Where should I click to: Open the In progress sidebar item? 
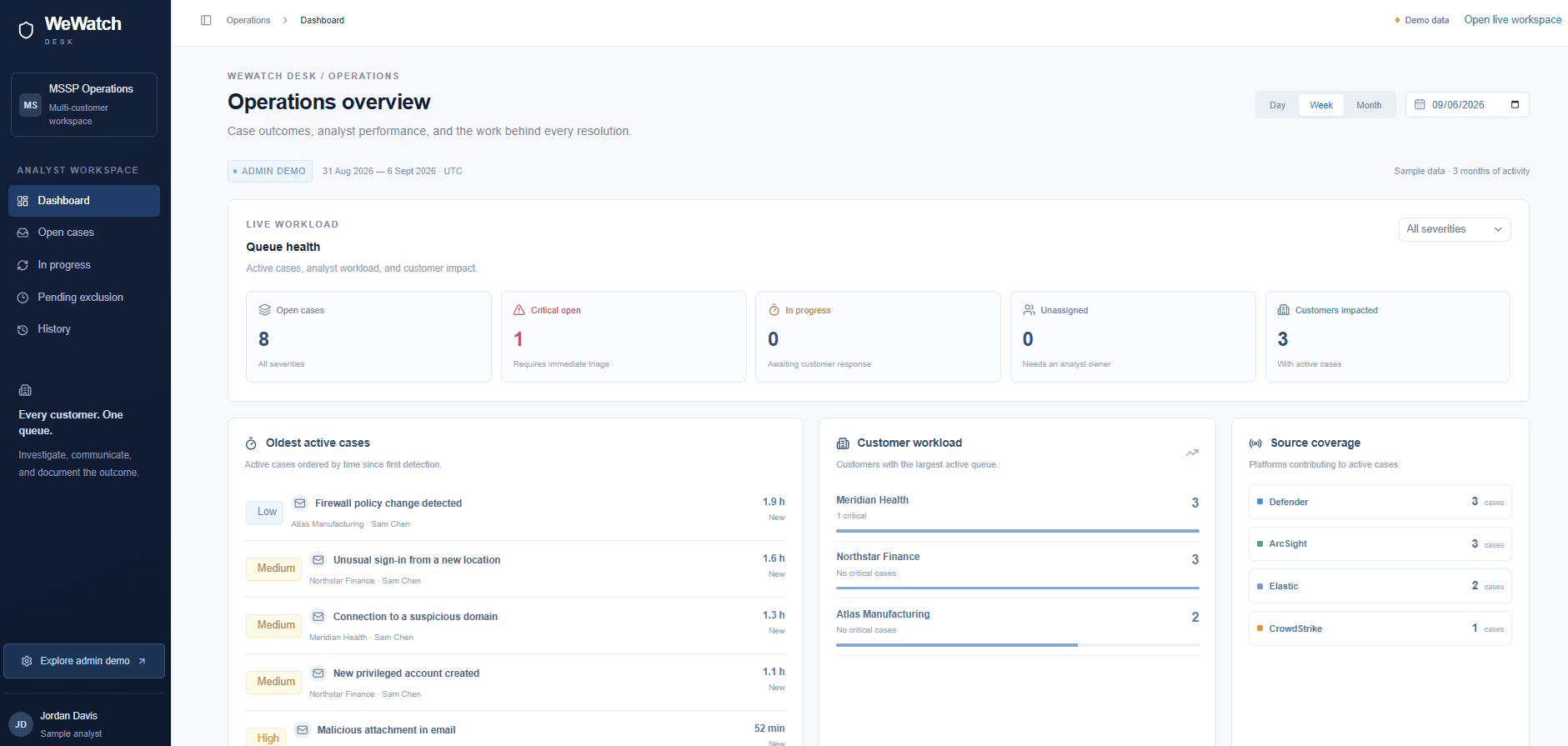tap(84, 265)
